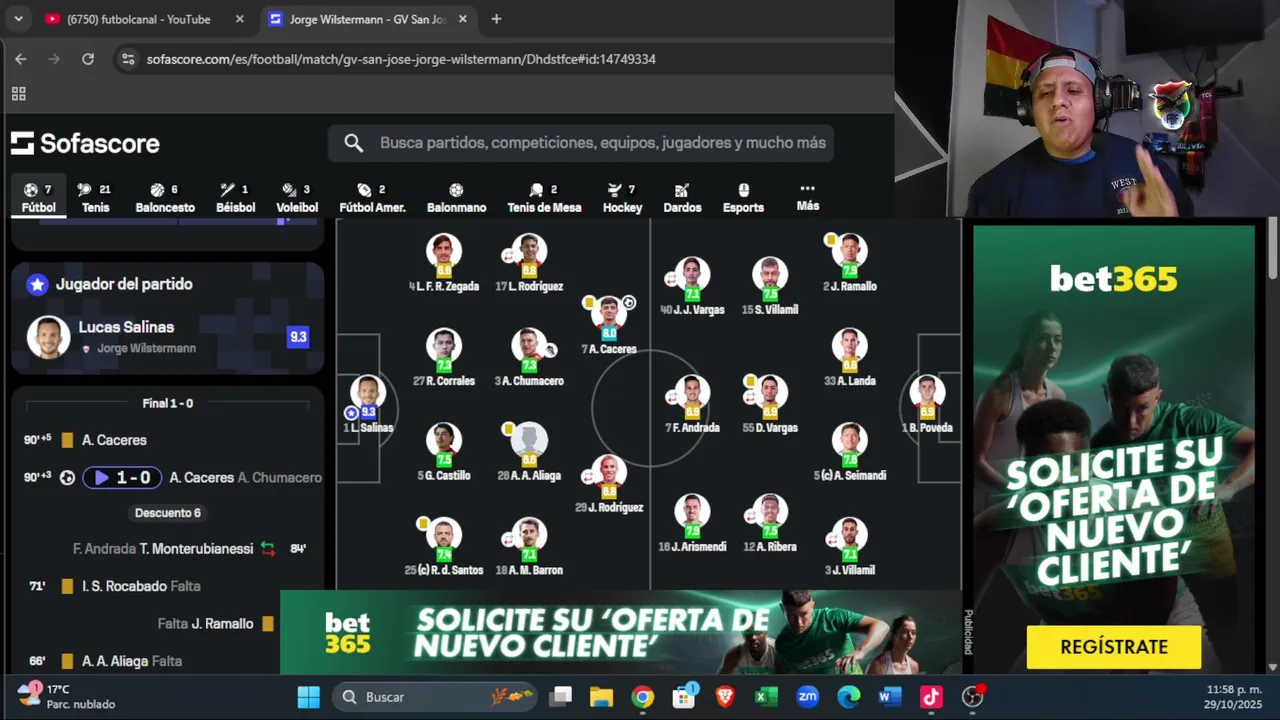Viewport: 1280px width, 720px height.
Task: Click REGÍSTRATE on bet365 ad
Action: tap(1113, 647)
